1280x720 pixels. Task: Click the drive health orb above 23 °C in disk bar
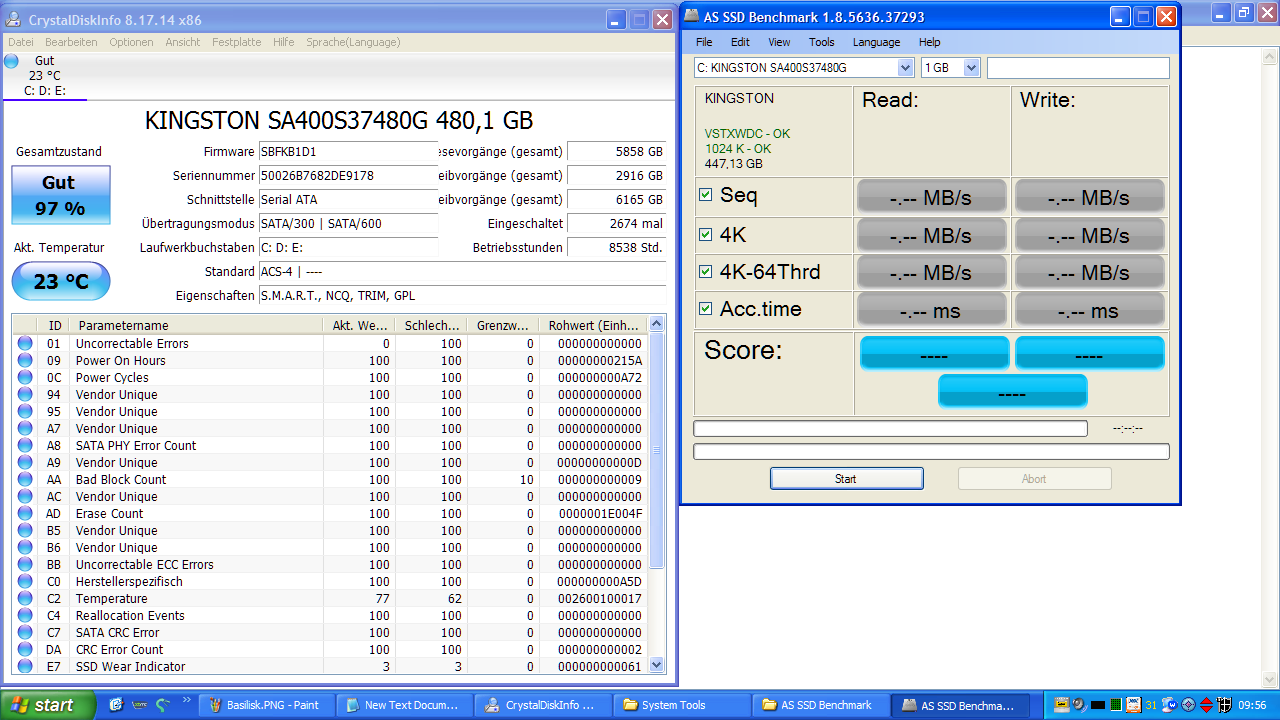tap(11, 61)
